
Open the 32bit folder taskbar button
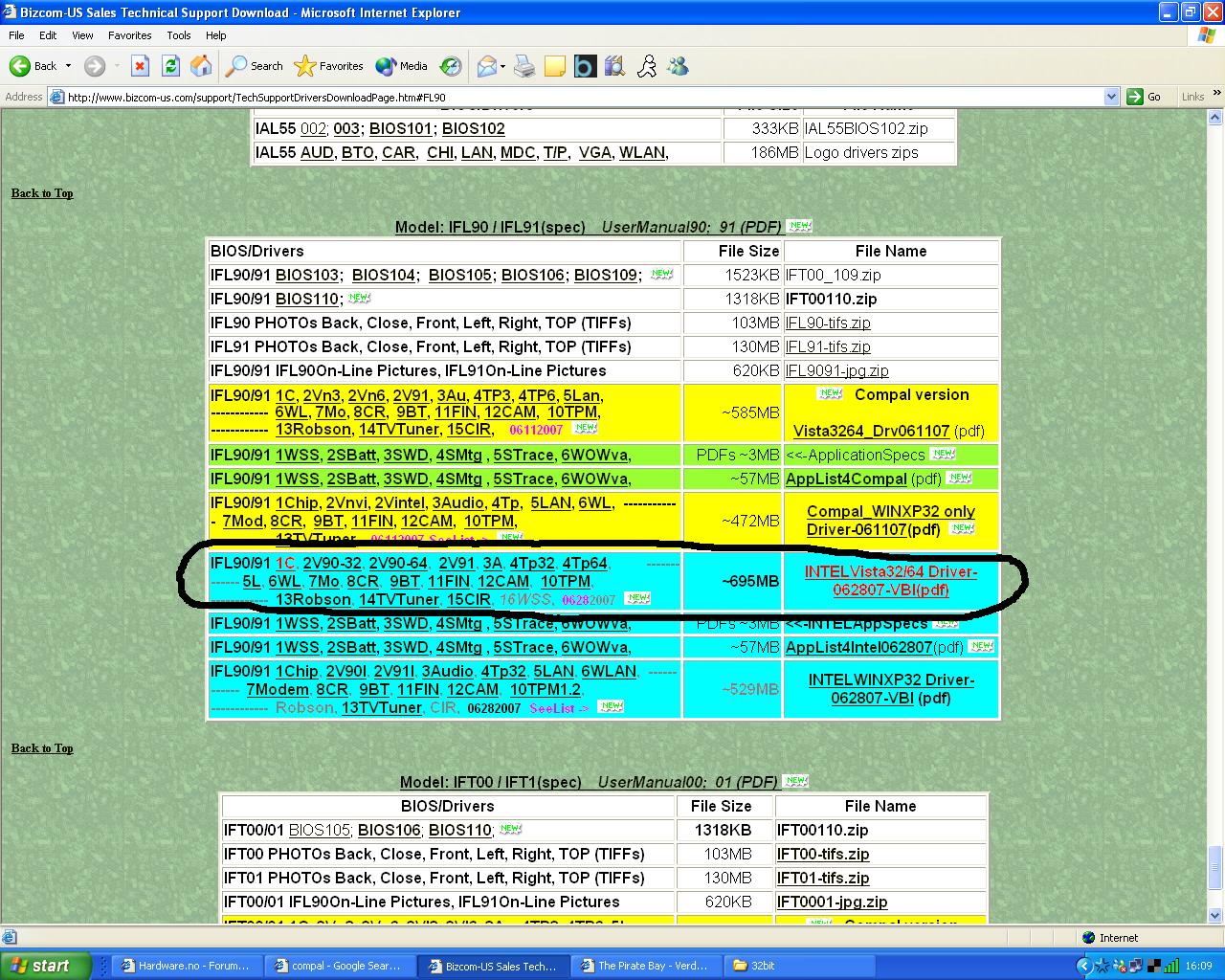coord(798,966)
